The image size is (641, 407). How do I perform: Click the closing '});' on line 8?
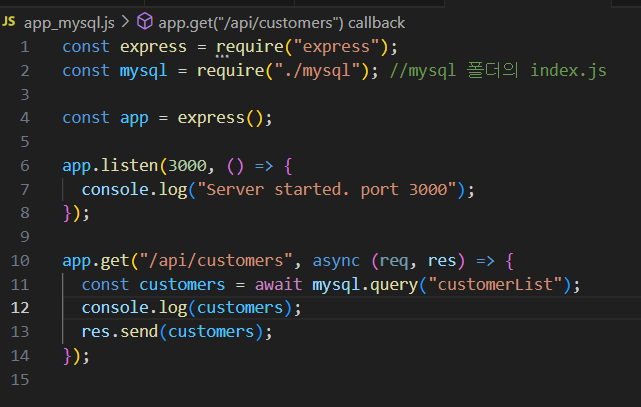[x=76, y=213]
